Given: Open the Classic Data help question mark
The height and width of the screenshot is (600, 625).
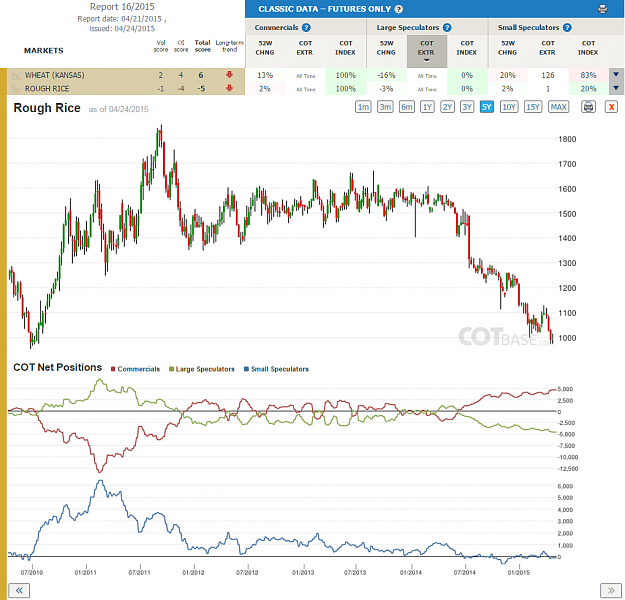Looking at the screenshot, I should point(399,9).
